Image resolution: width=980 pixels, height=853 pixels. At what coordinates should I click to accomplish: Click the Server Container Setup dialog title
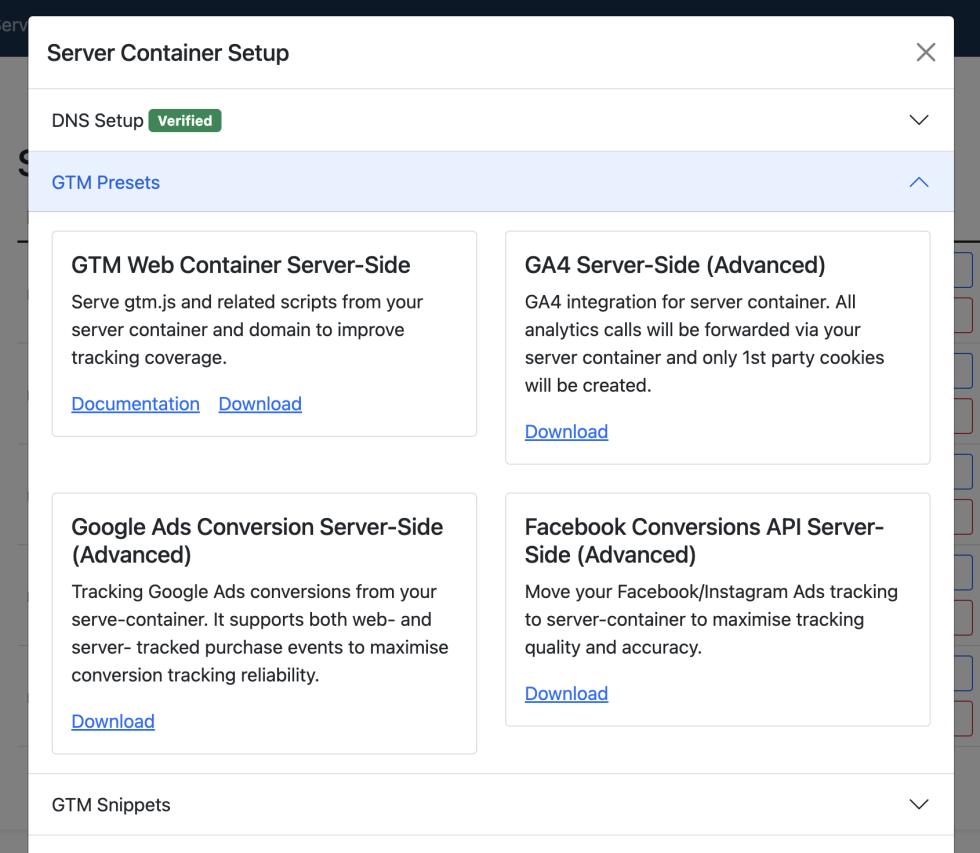[168, 53]
